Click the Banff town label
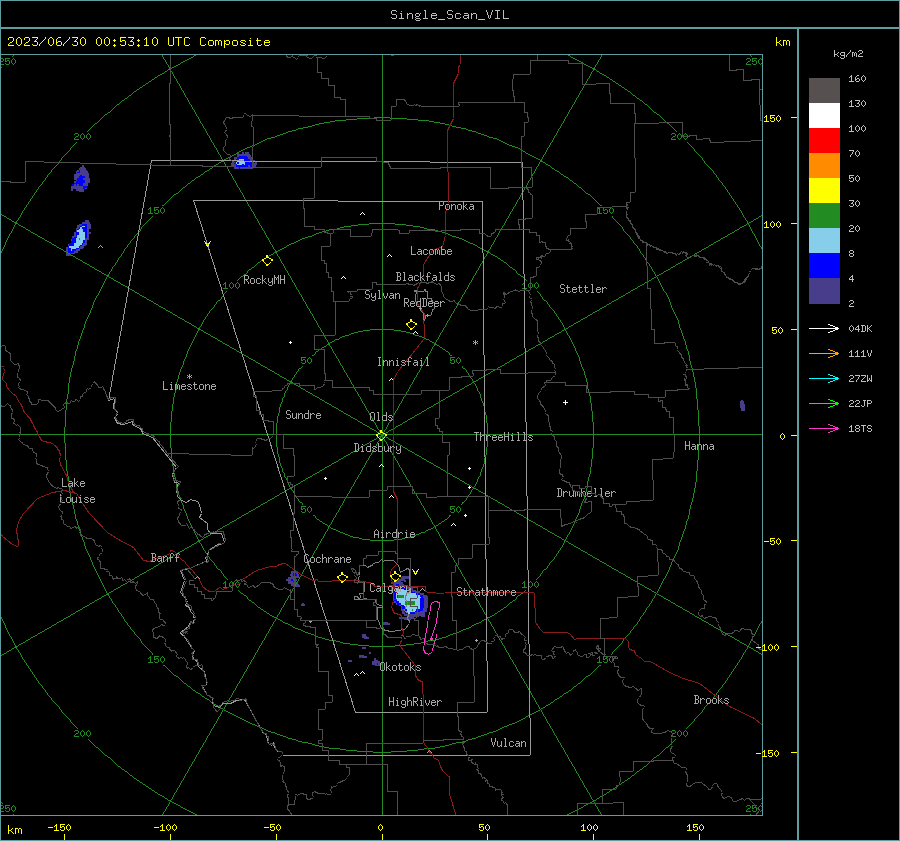This screenshot has height=841, width=900. point(165,557)
